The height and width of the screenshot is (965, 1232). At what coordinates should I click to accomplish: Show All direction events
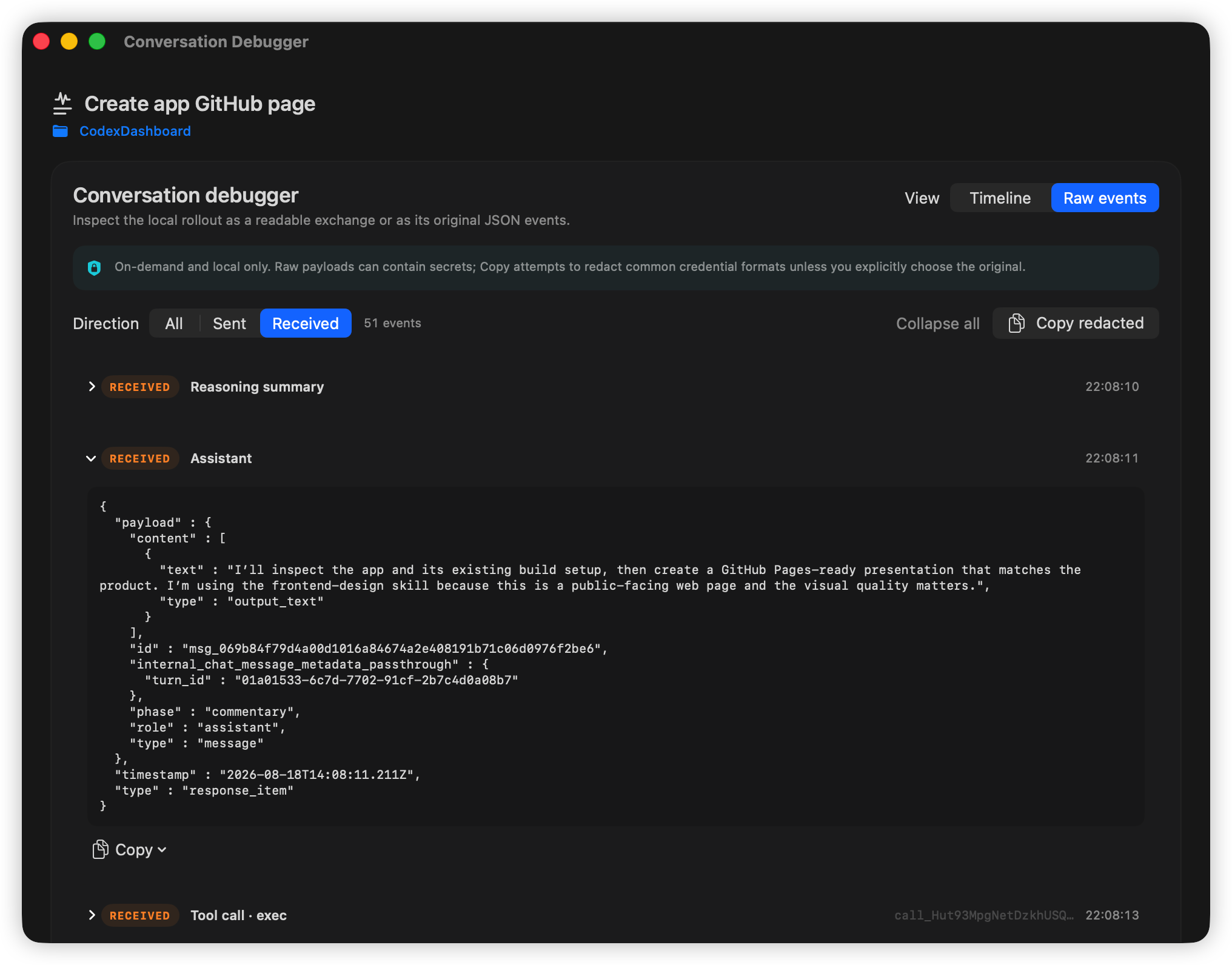174,323
